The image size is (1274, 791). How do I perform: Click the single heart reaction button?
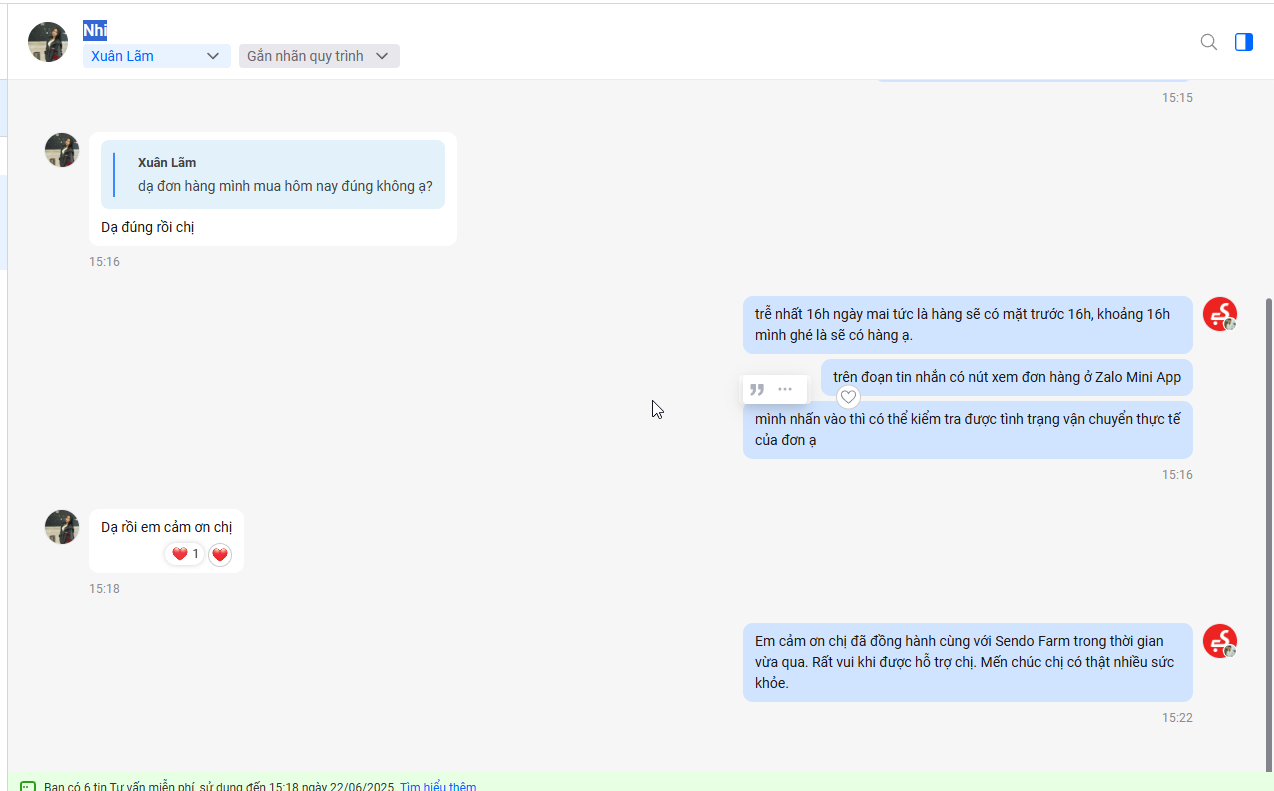pyautogui.click(x=220, y=555)
